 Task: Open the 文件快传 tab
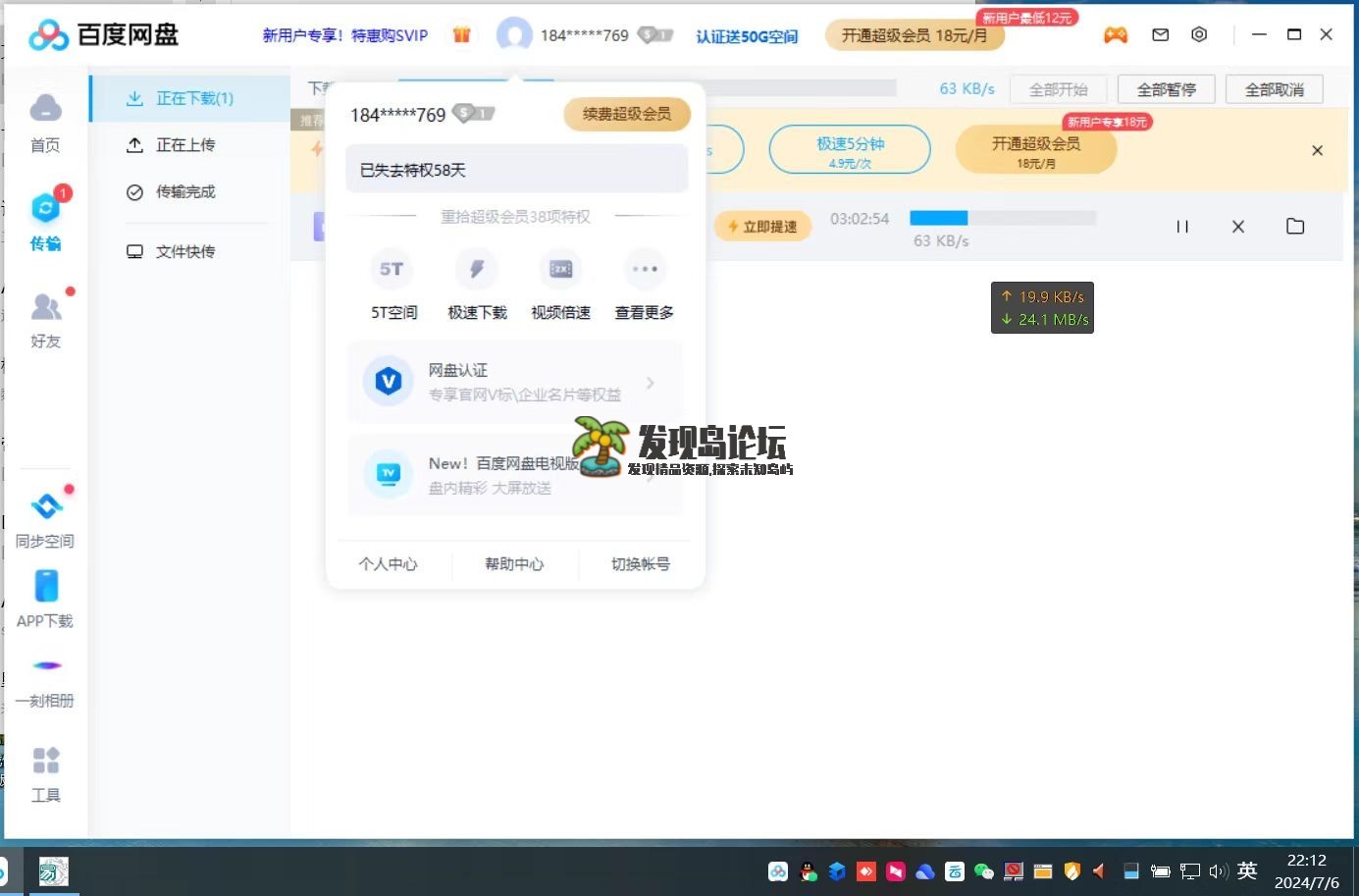[190, 252]
